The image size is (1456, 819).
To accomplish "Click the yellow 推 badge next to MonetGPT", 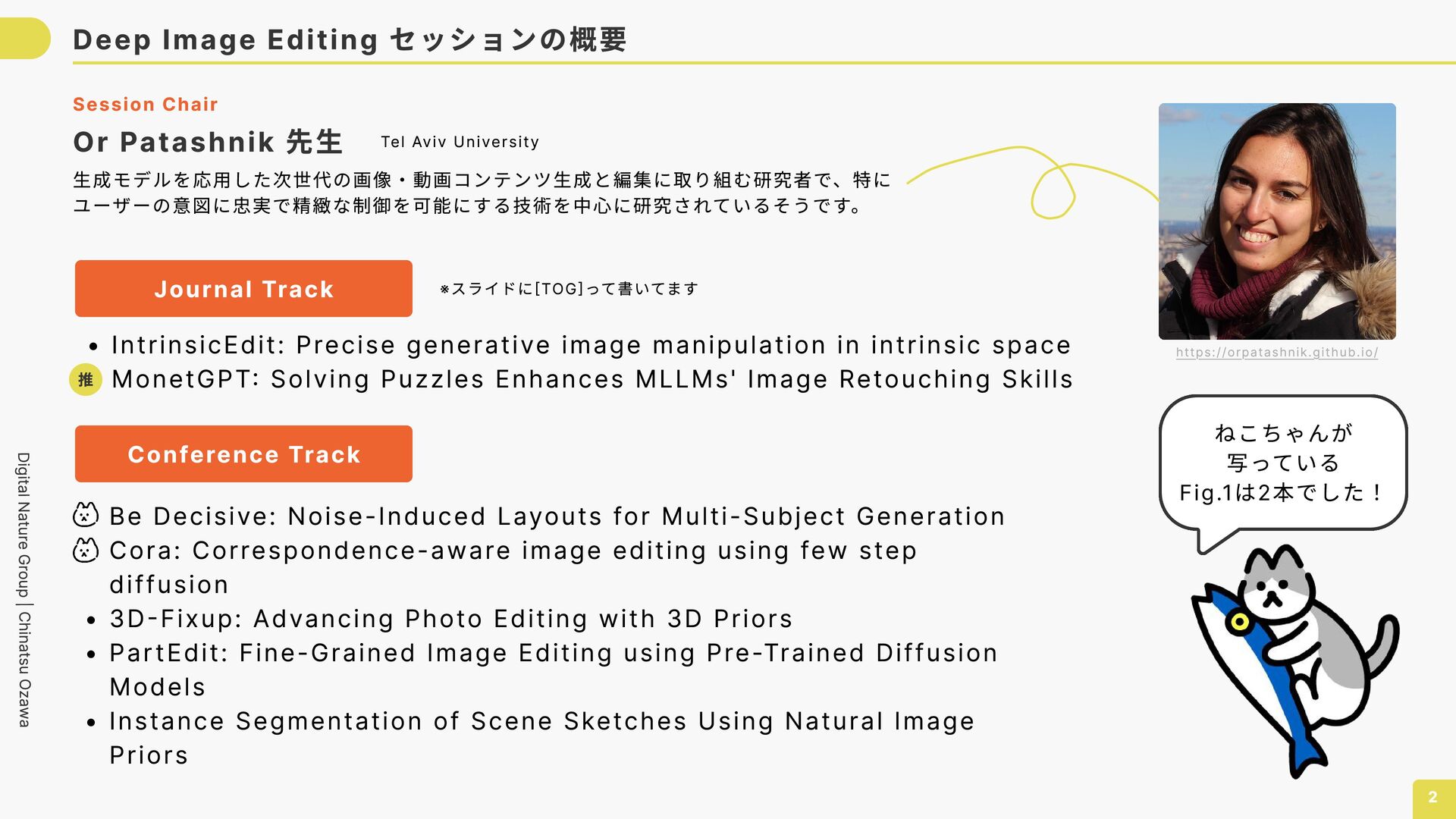I will coord(86,379).
